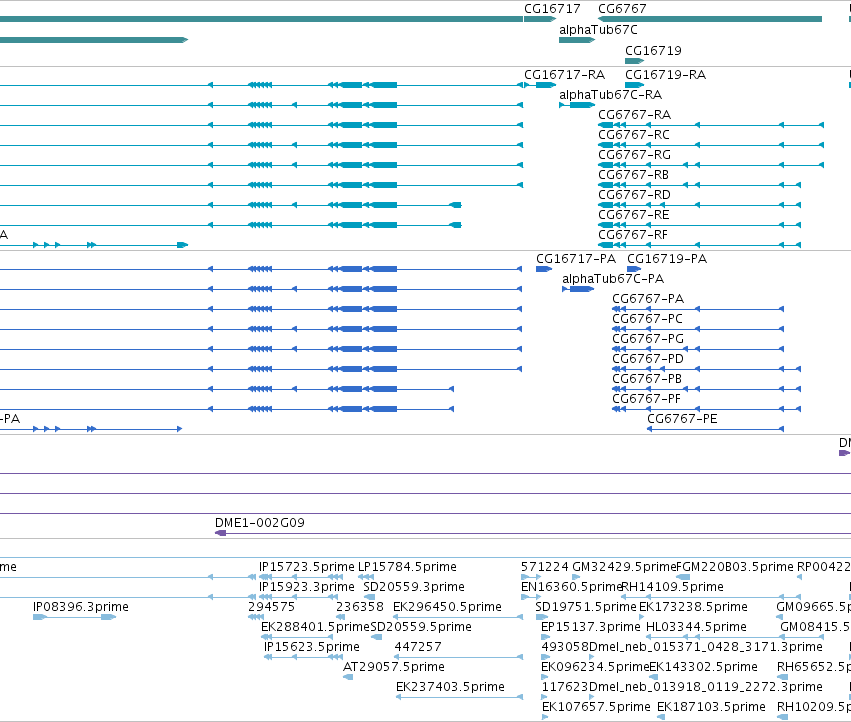The image size is (851, 722).
Task: Select transcript CG16717-RA
Action: pos(564,75)
